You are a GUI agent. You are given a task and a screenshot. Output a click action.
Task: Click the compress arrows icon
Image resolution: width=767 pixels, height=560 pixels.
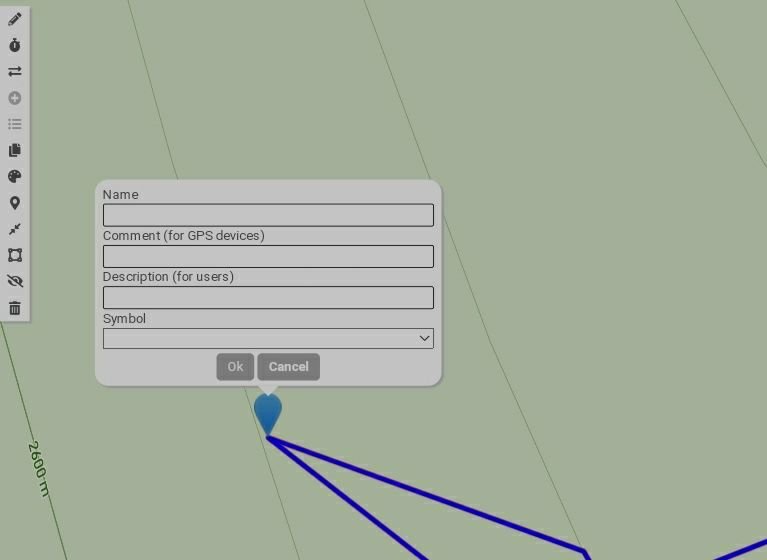[x=15, y=229]
